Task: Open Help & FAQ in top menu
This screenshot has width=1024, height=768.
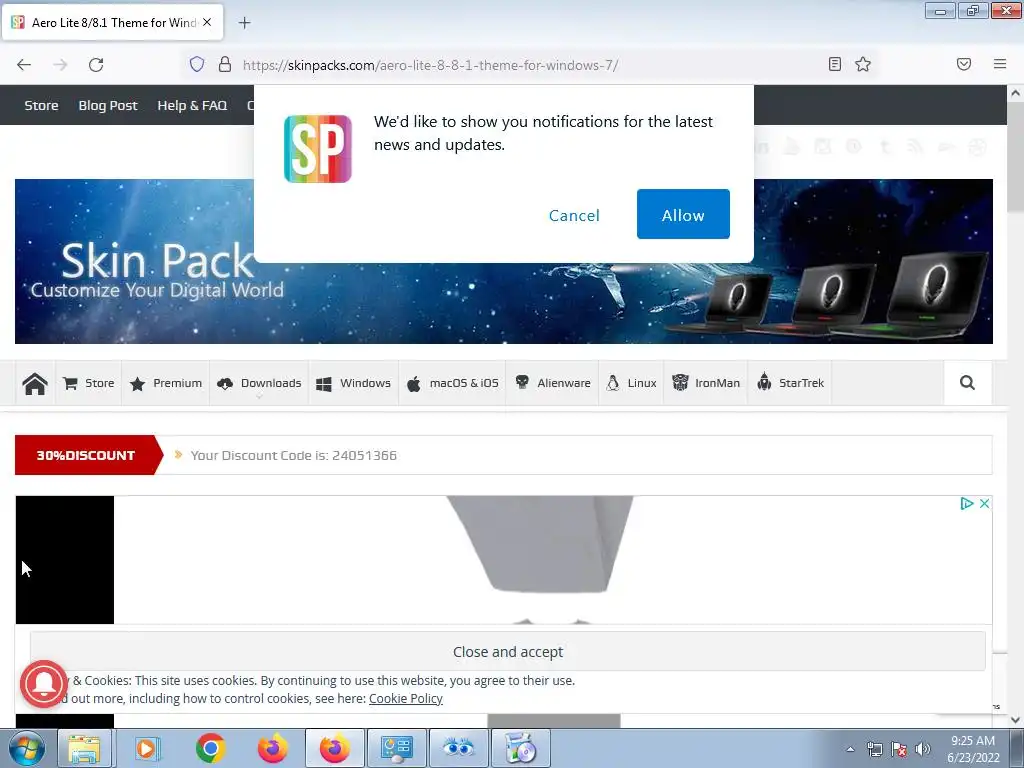Action: (192, 105)
